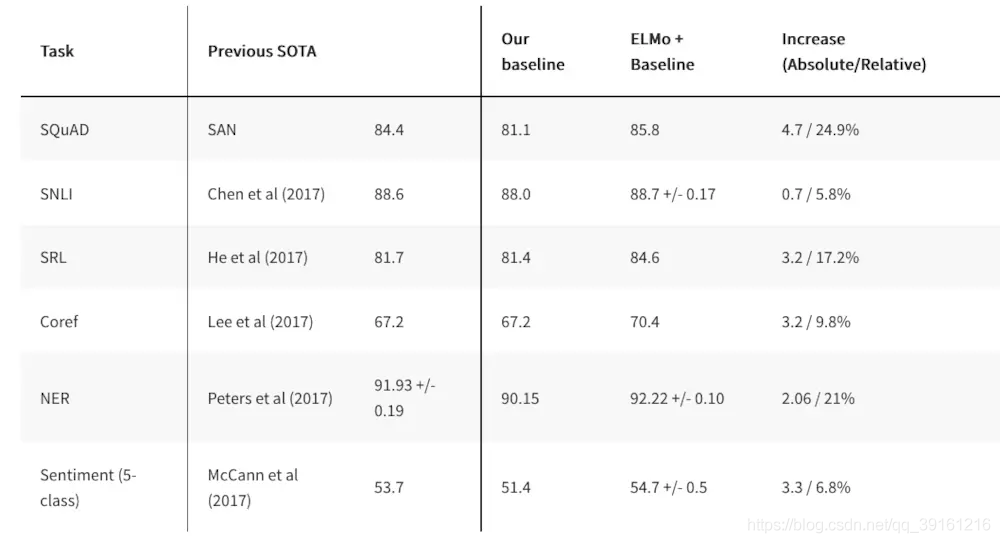Select the SQuAD task cell
The image size is (1000, 543).
pyautogui.click(x=64, y=130)
